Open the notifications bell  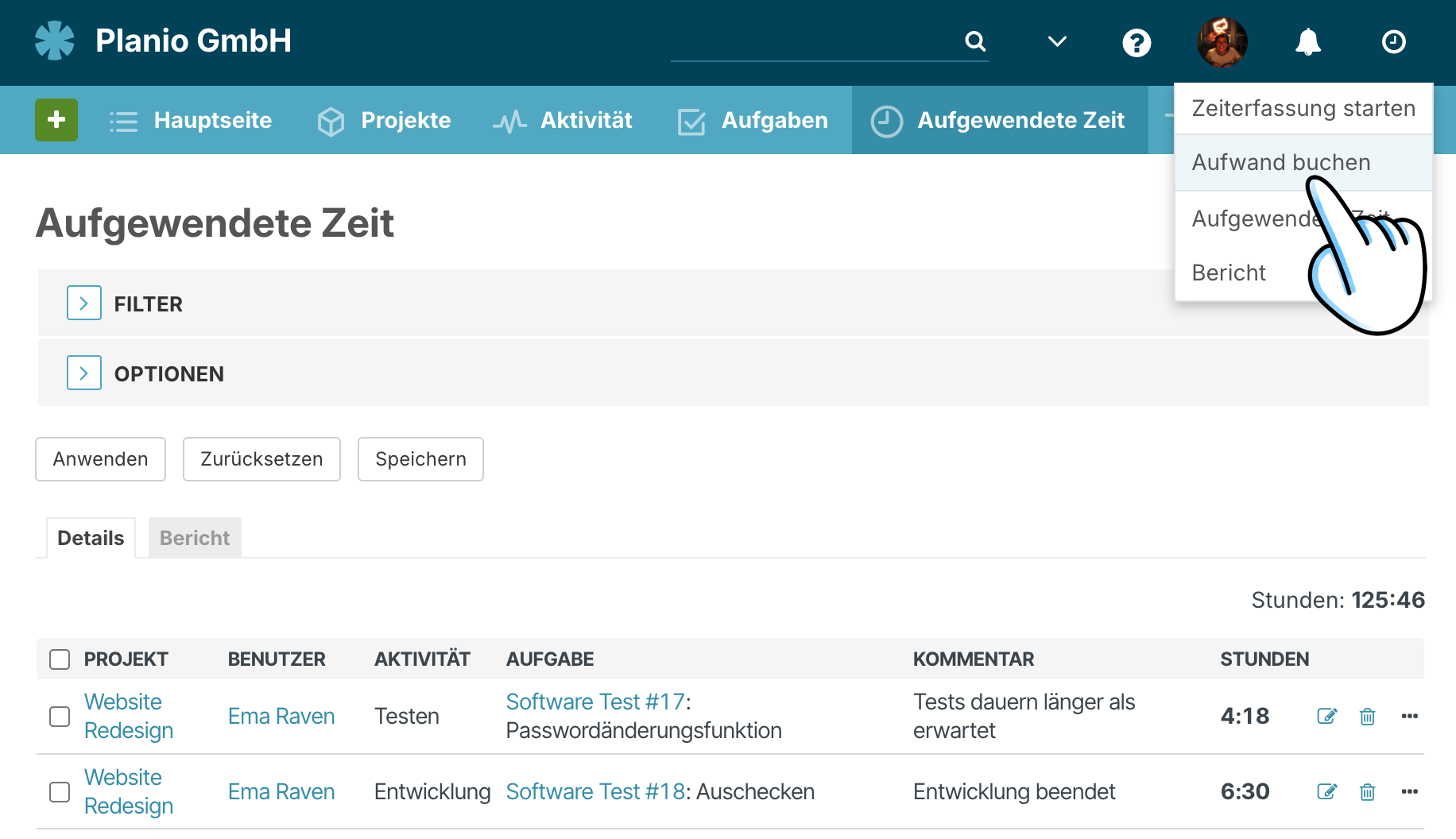point(1308,41)
